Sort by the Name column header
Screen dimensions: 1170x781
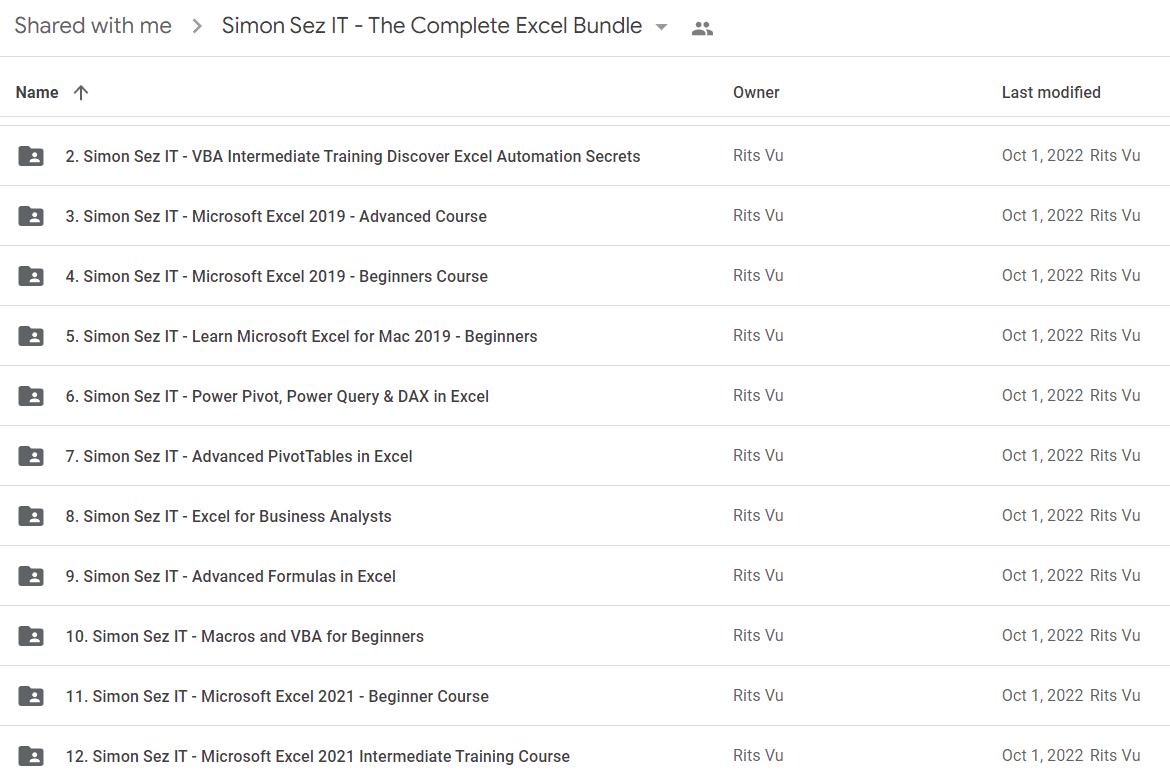[37, 92]
